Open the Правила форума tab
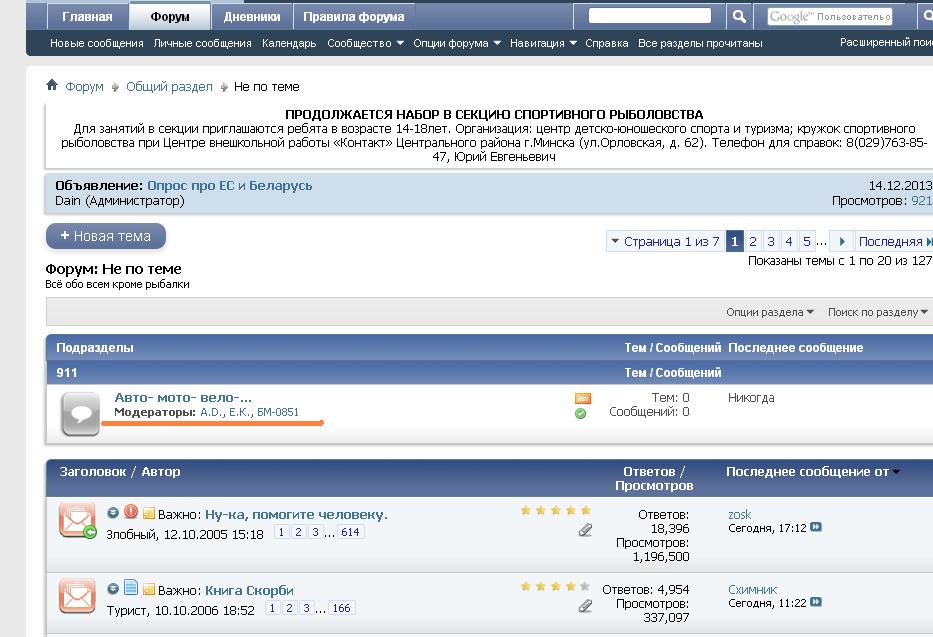This screenshot has height=637, width=933. coord(353,17)
